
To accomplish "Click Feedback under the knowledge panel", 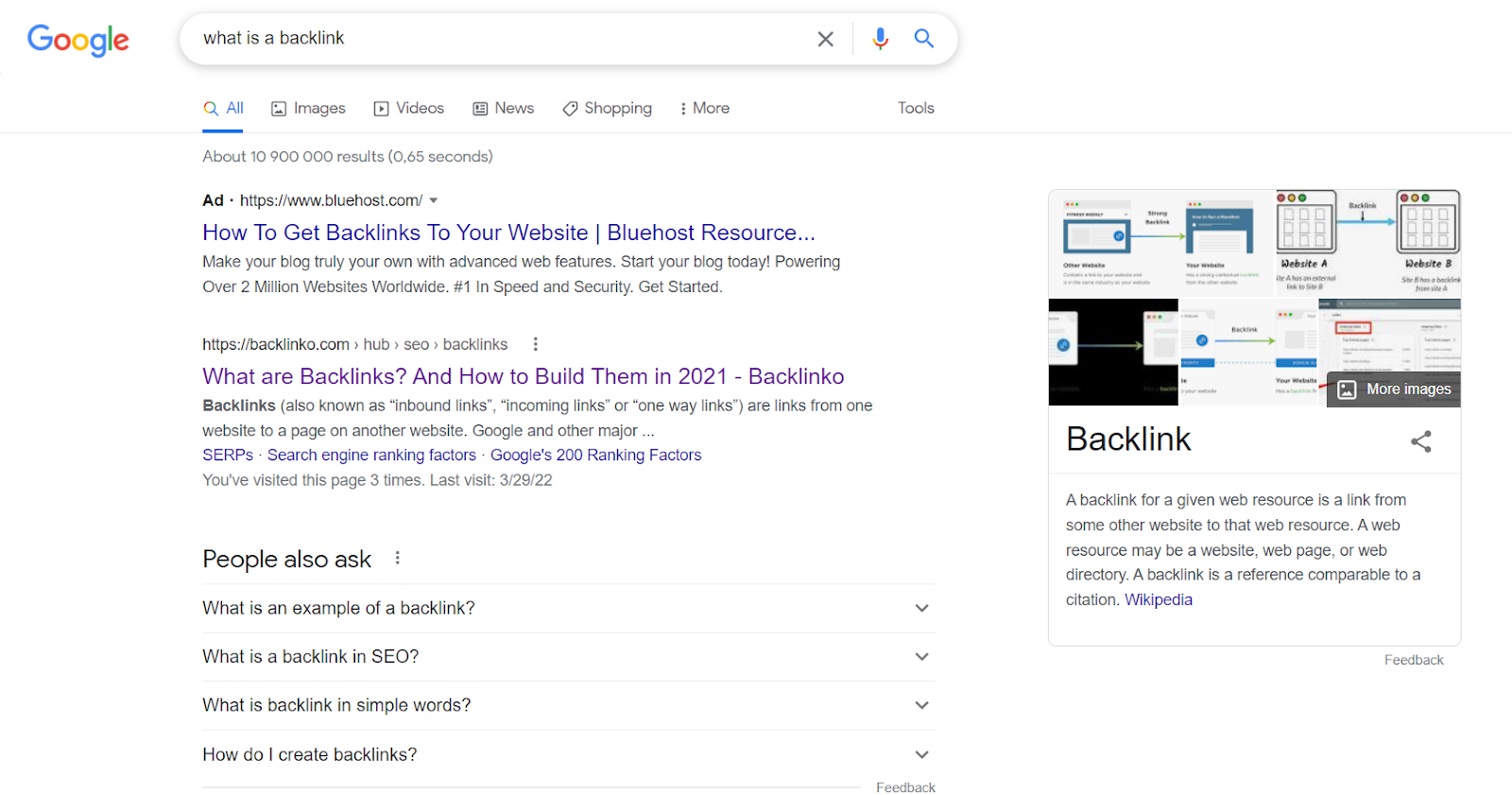I will [1414, 660].
